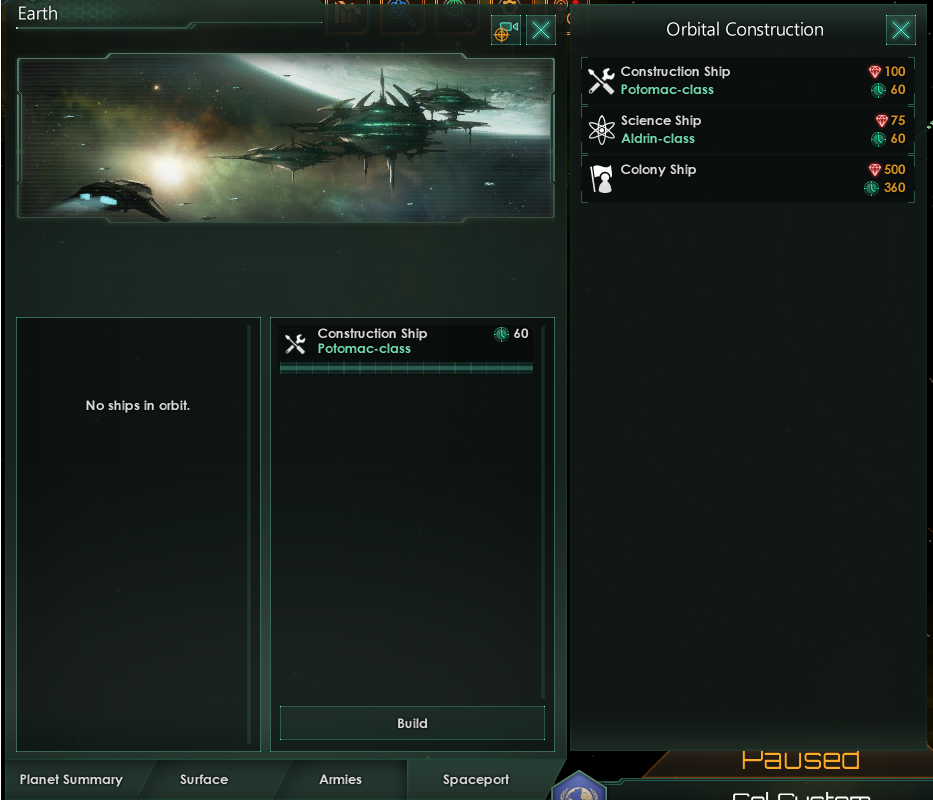Click wrench icon of queued Construction Ship
The image size is (933, 800).
295,343
